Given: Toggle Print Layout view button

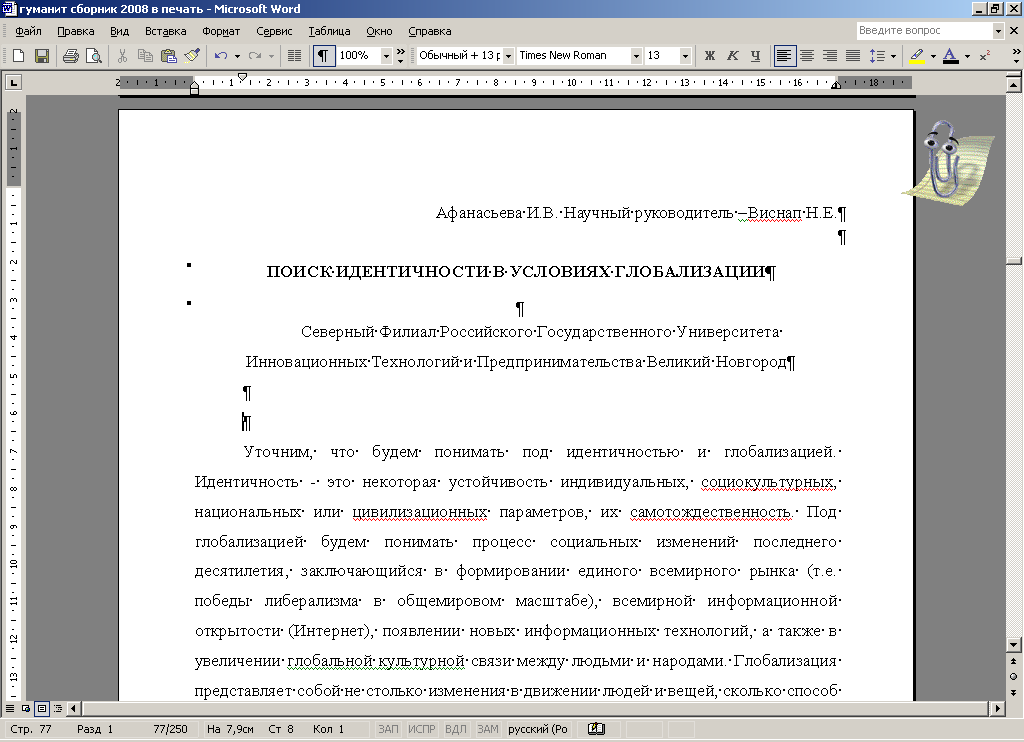Looking at the screenshot, I should click(x=42, y=709).
